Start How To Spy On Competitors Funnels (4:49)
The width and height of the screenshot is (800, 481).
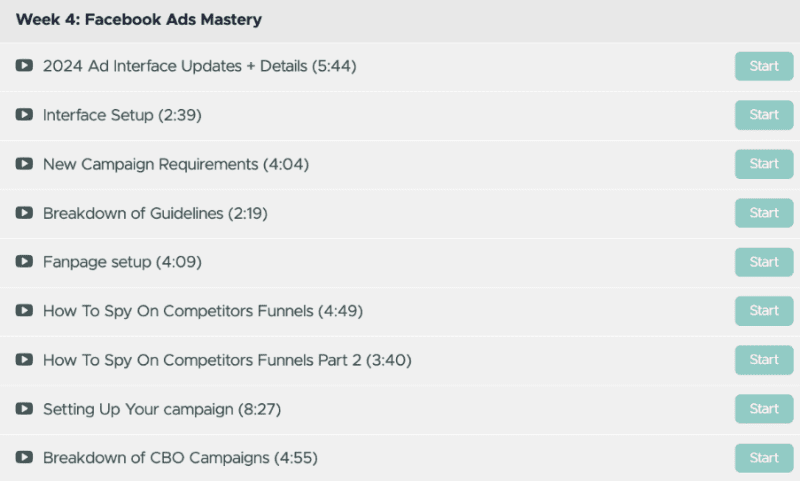tap(764, 311)
